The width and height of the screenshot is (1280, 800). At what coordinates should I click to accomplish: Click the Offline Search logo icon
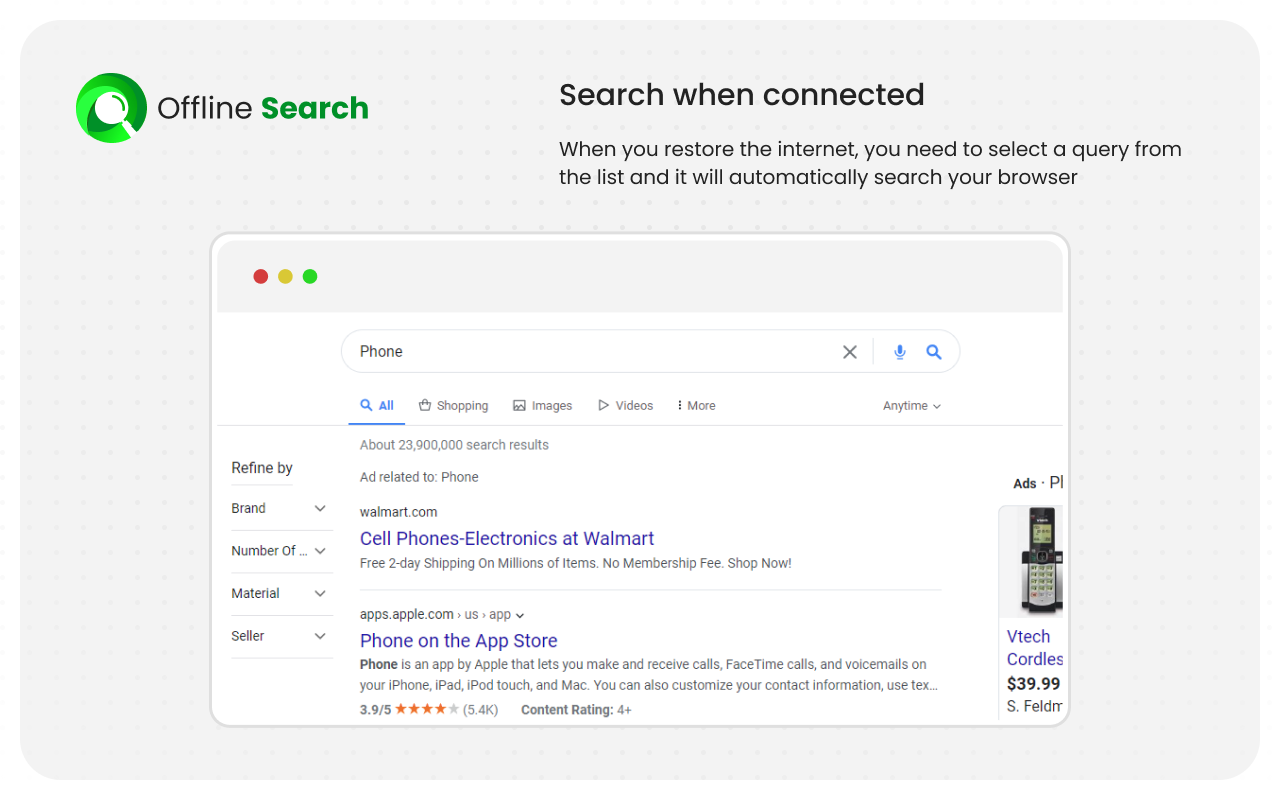pos(111,108)
